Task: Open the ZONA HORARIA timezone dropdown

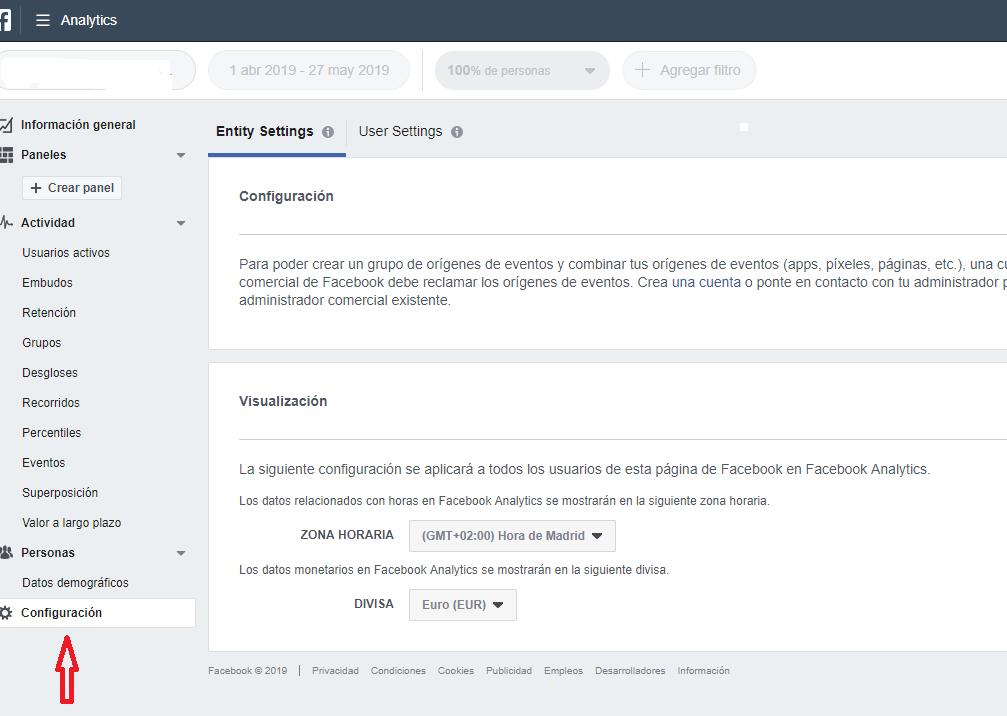Action: pos(512,535)
